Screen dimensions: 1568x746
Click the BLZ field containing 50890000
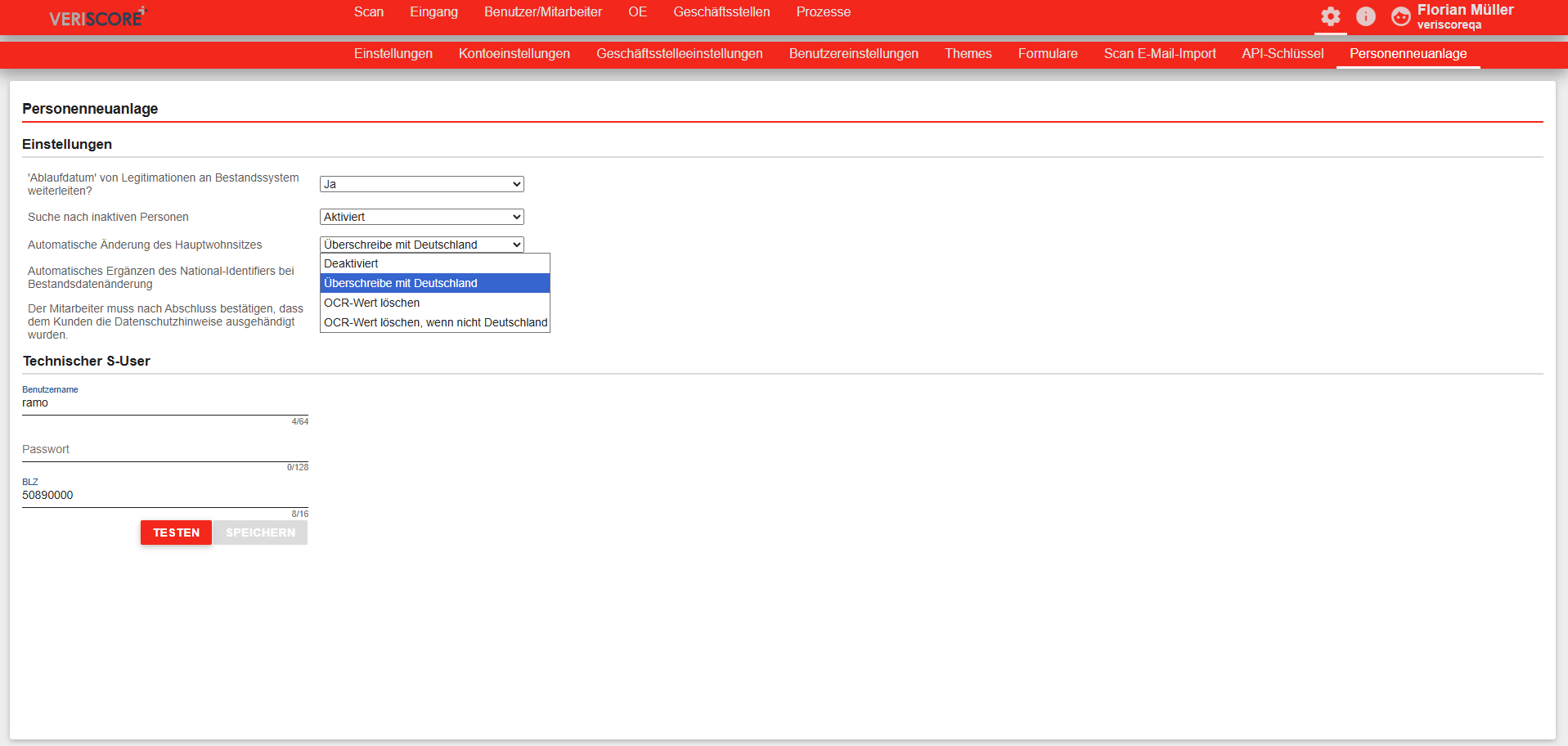[164, 496]
